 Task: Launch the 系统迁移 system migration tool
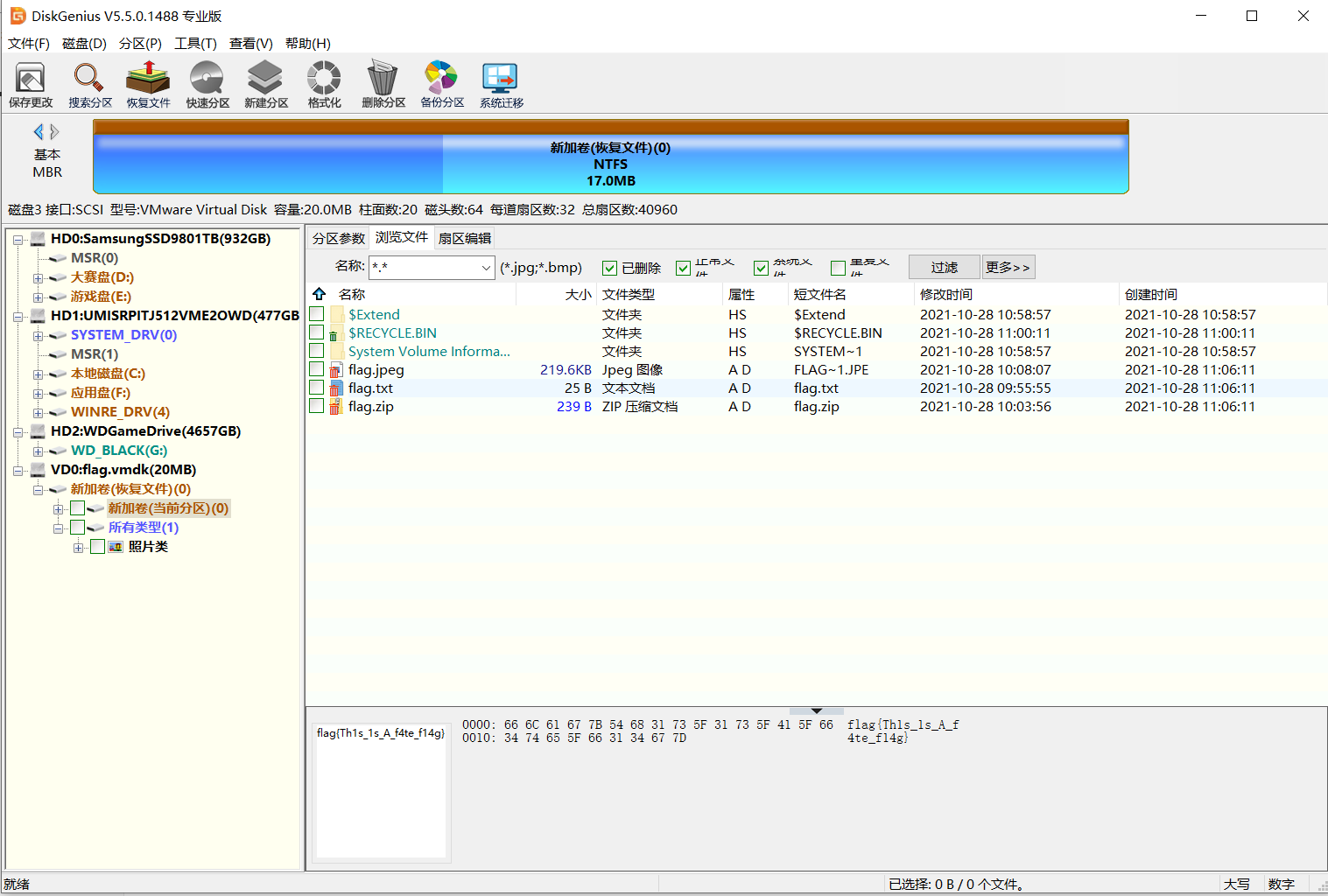(502, 85)
